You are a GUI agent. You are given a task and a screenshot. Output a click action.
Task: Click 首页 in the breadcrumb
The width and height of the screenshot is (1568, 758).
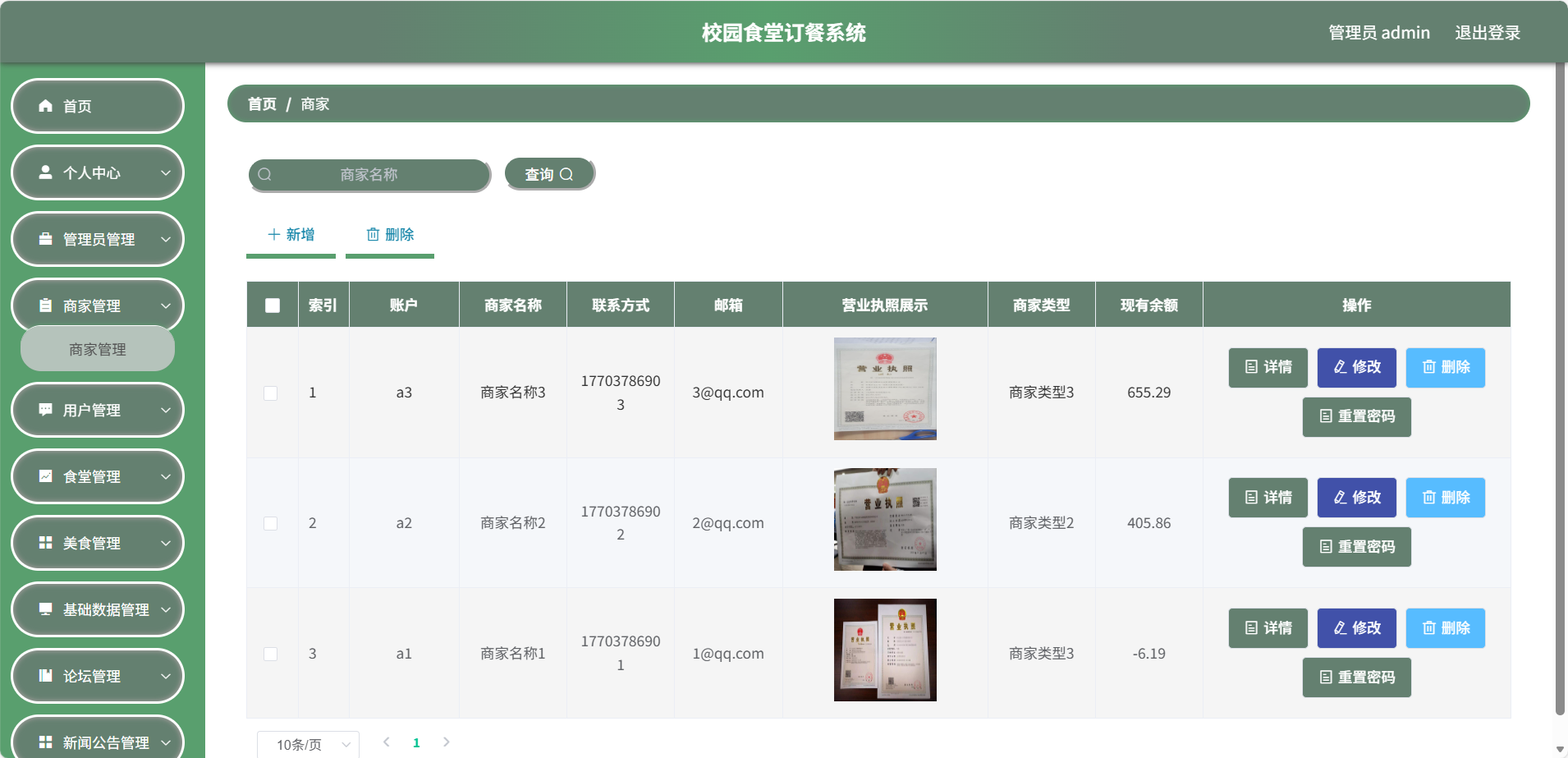[262, 104]
